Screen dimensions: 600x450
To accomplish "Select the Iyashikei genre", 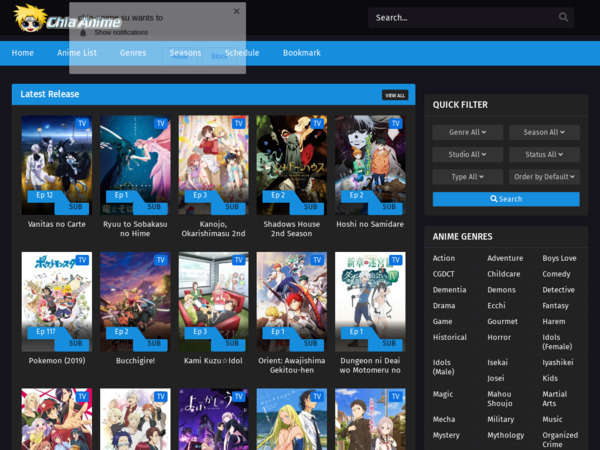I will coord(558,362).
